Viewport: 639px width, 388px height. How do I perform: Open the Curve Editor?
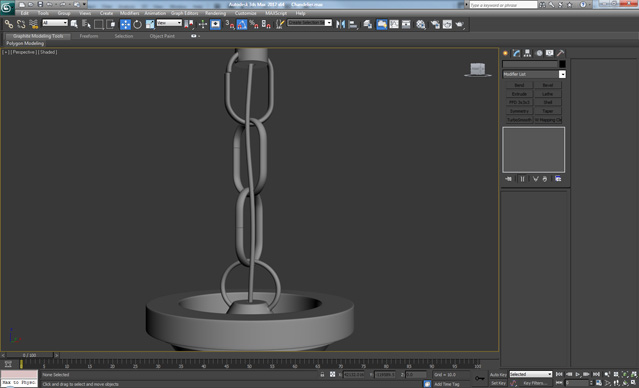click(394, 24)
